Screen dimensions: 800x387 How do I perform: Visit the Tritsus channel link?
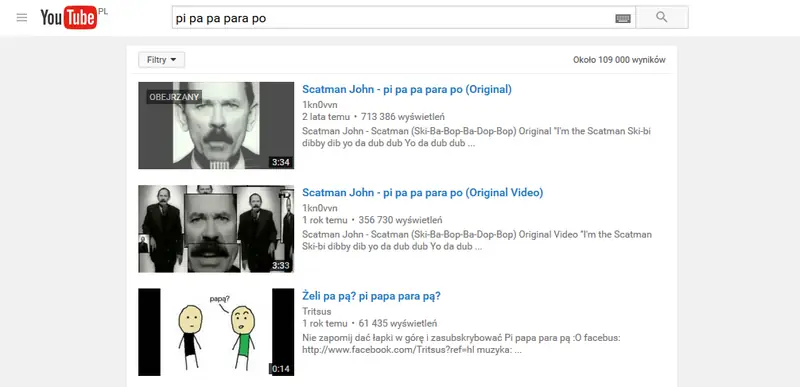tap(316, 311)
